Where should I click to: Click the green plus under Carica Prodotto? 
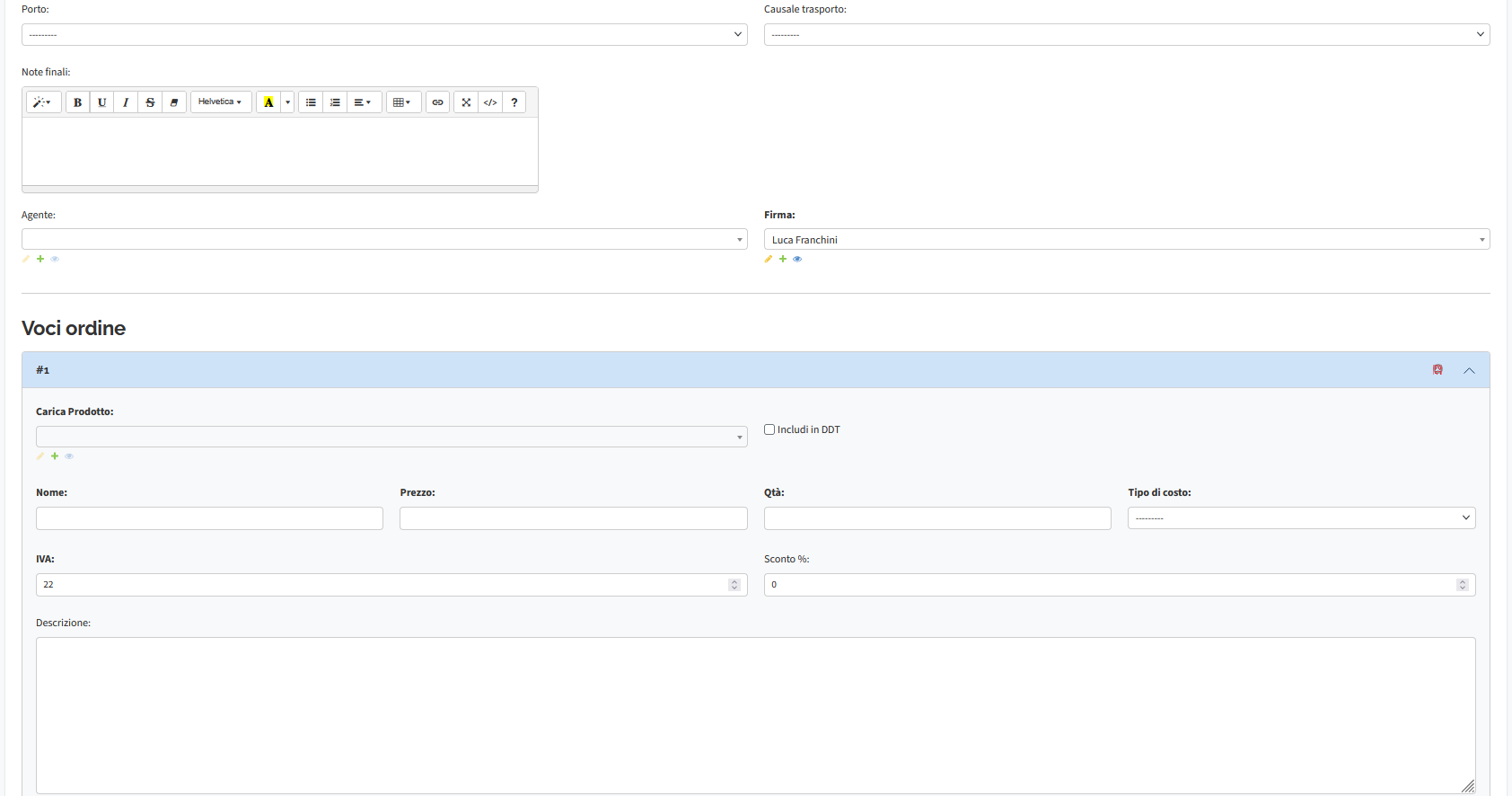55,456
